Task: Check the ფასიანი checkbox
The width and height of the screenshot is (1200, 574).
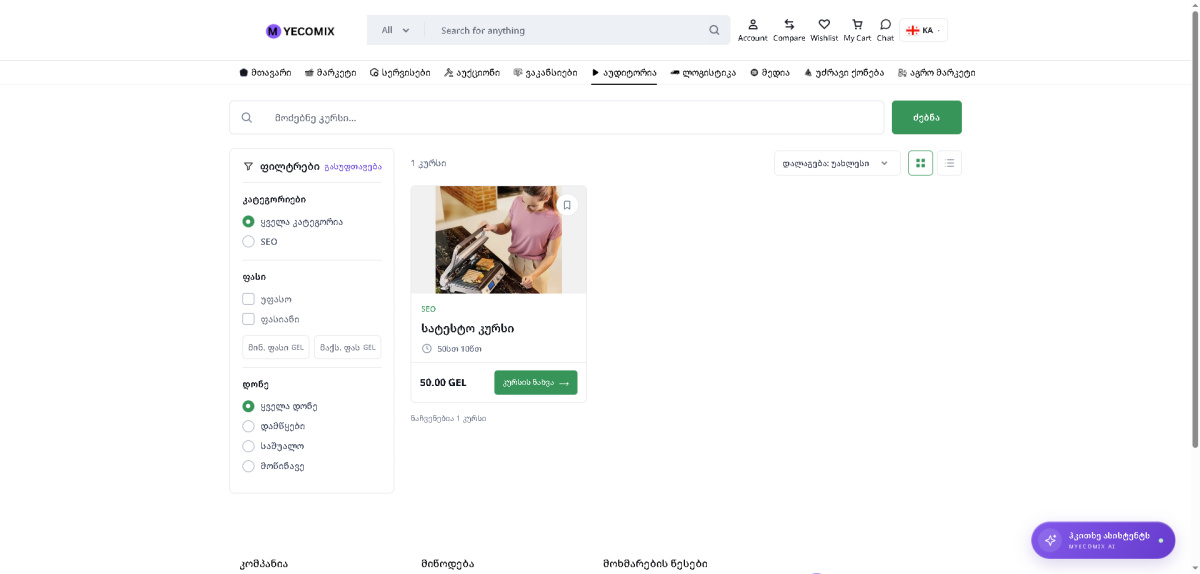Action: click(248, 319)
